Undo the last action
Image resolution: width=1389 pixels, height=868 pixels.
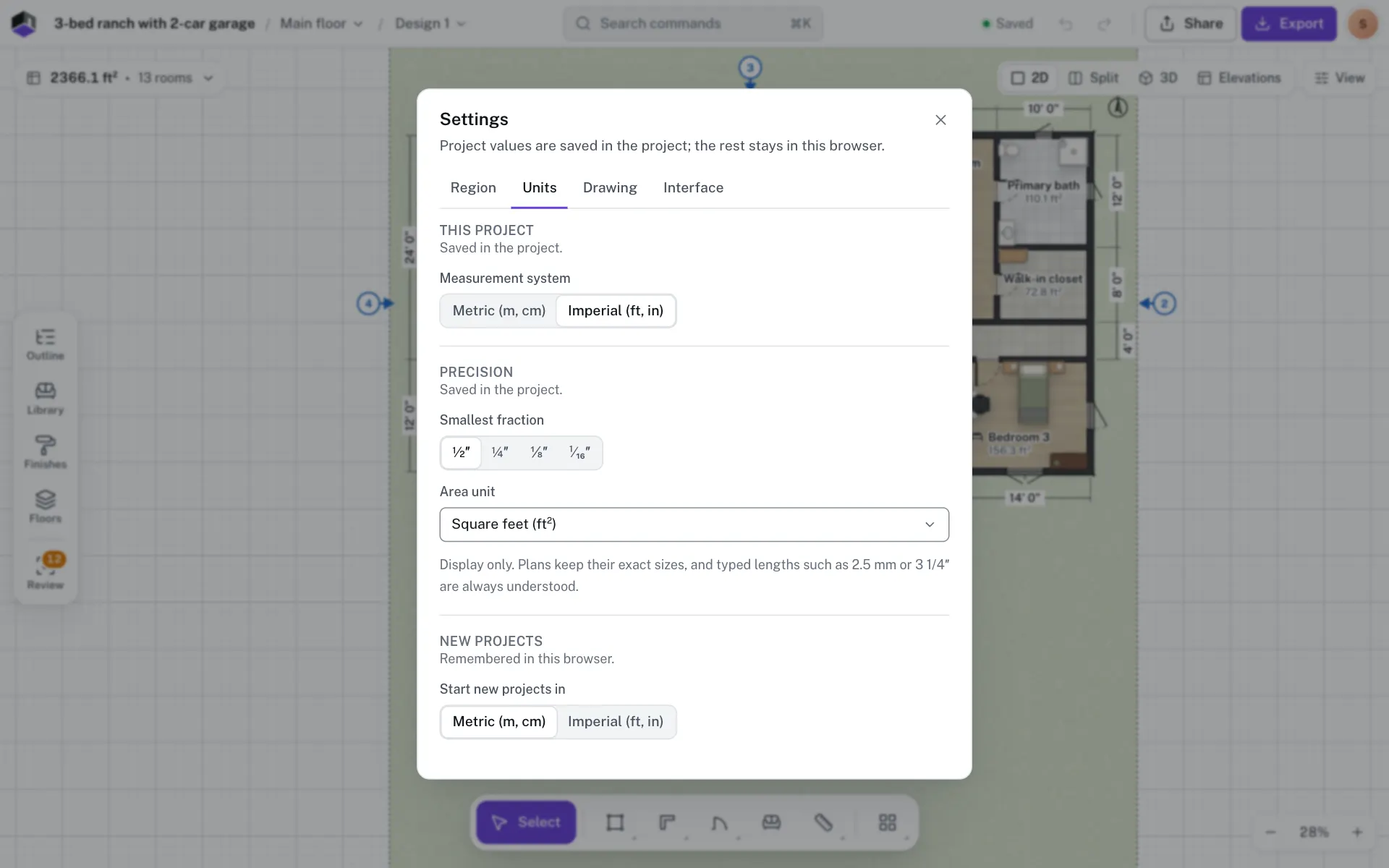pos(1066,24)
